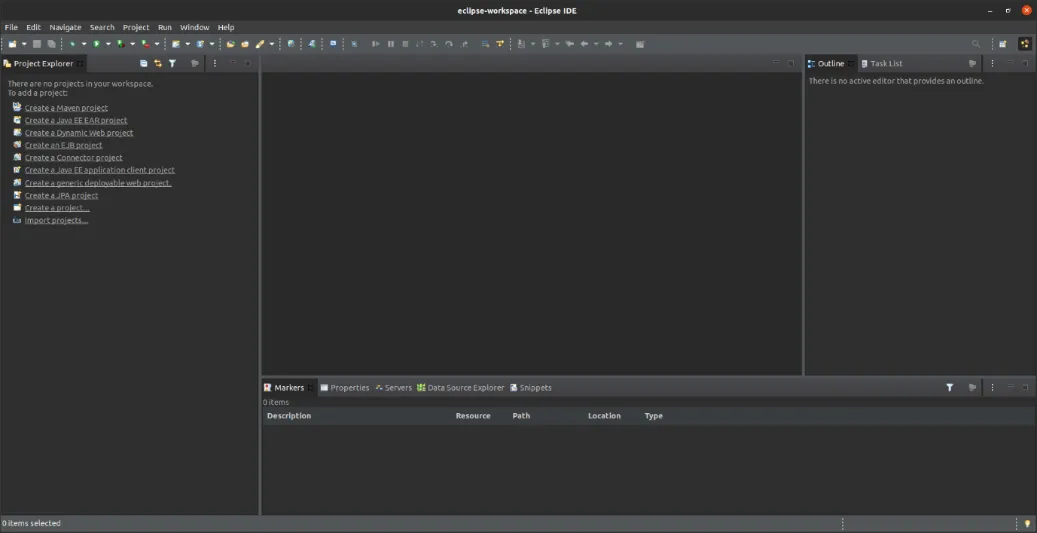Click the Location column header in Markers

604,416
